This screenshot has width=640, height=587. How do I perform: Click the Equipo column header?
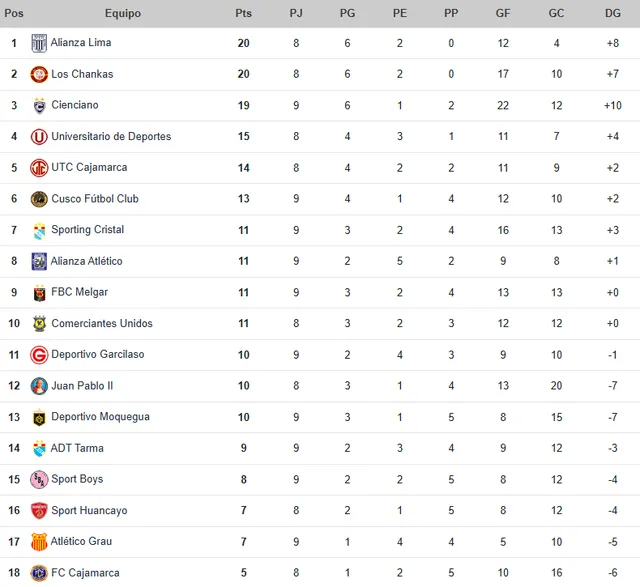point(123,13)
